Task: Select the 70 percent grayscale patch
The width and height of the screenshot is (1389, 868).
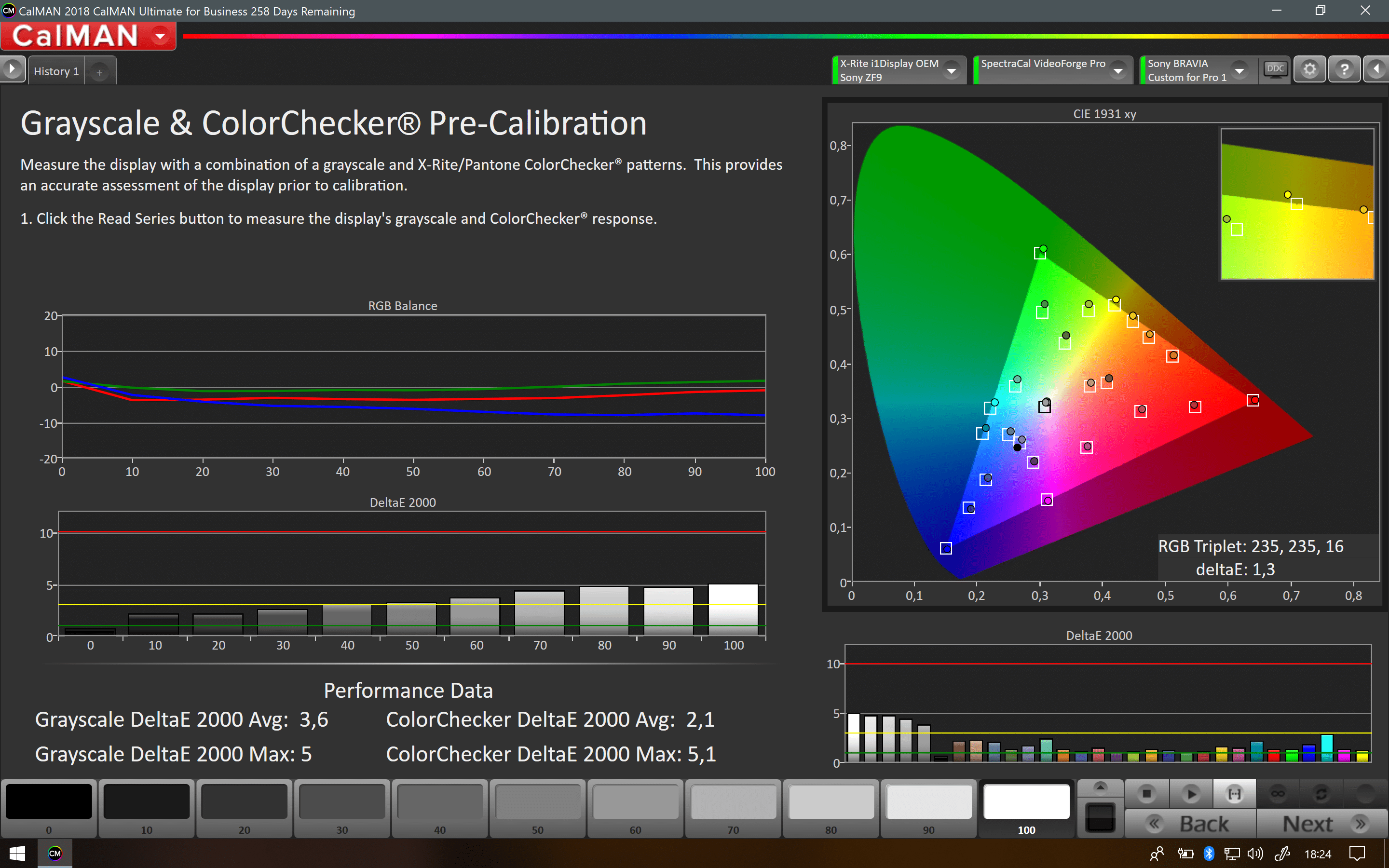Action: [734, 809]
